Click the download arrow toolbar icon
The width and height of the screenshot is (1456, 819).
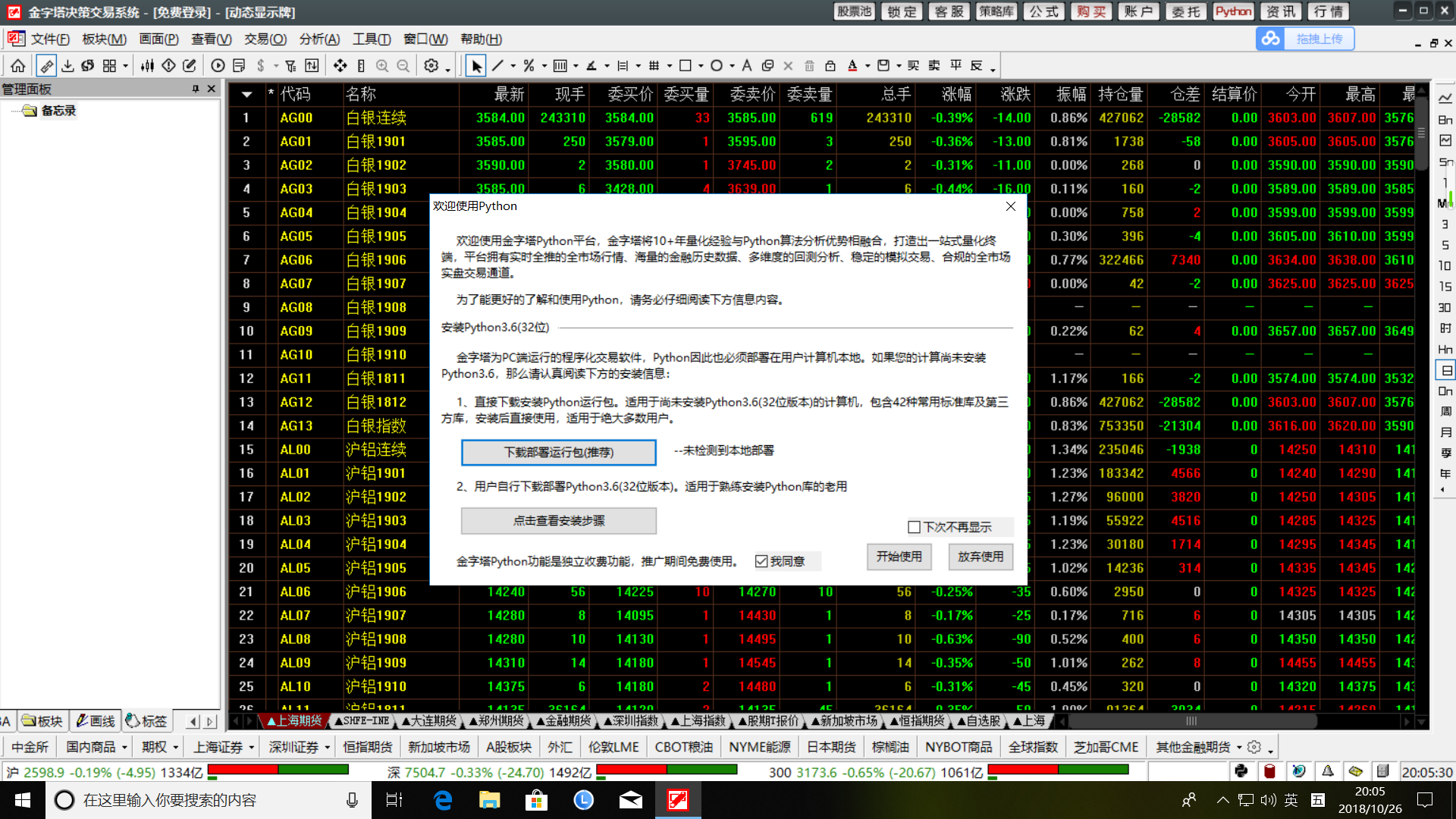[x=67, y=66]
